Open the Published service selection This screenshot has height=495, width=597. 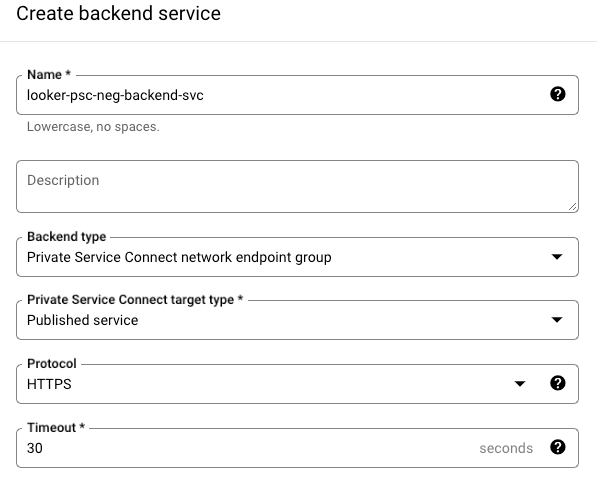(x=82, y=320)
